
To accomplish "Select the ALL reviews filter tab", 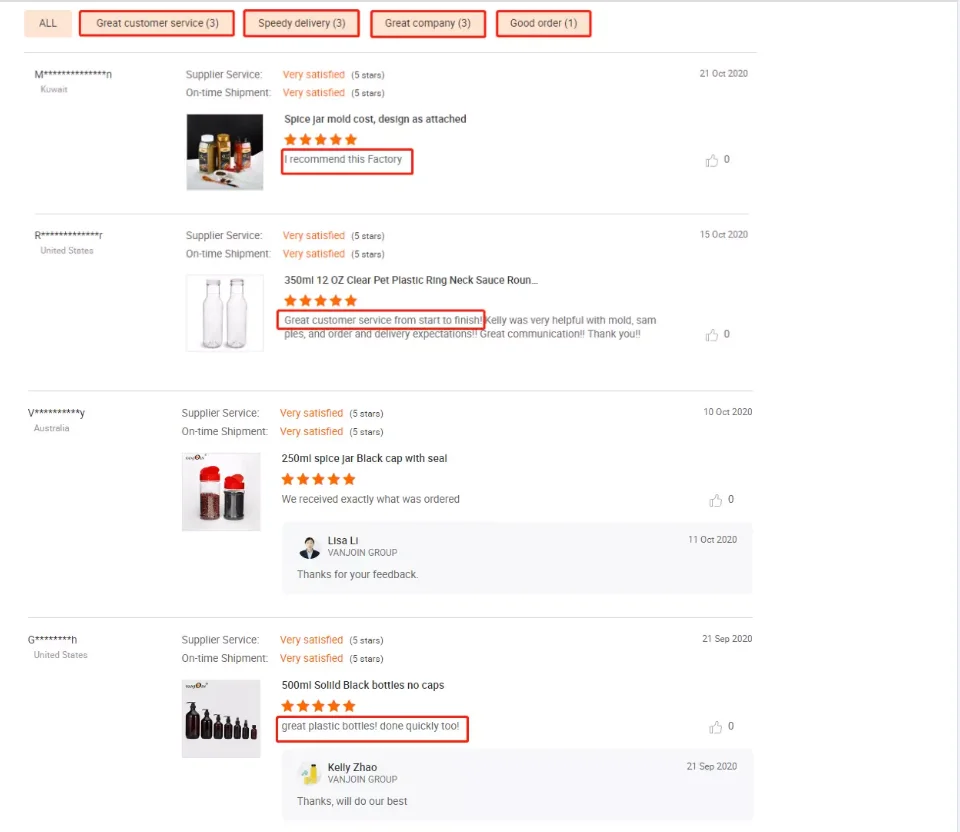I will tap(48, 23).
